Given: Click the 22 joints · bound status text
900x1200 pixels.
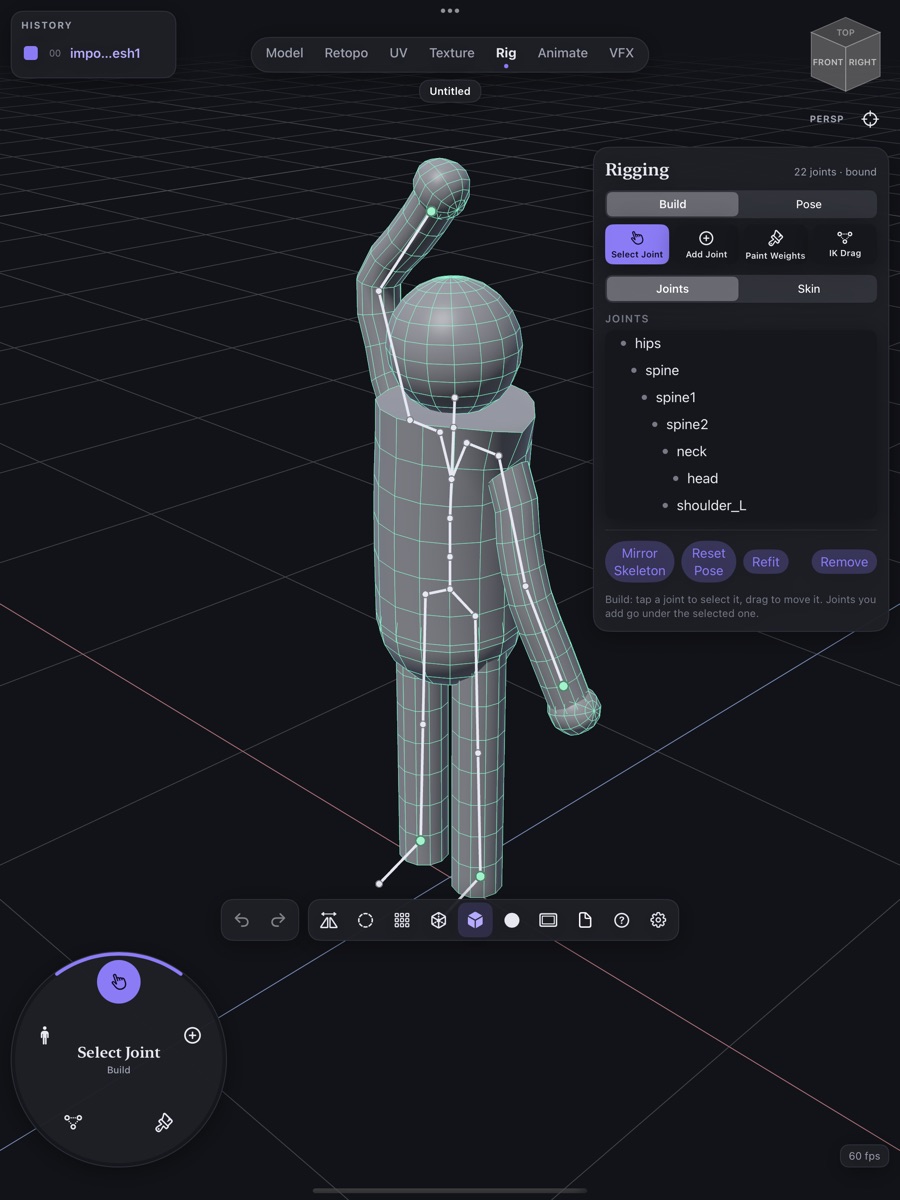Looking at the screenshot, I should click(835, 172).
